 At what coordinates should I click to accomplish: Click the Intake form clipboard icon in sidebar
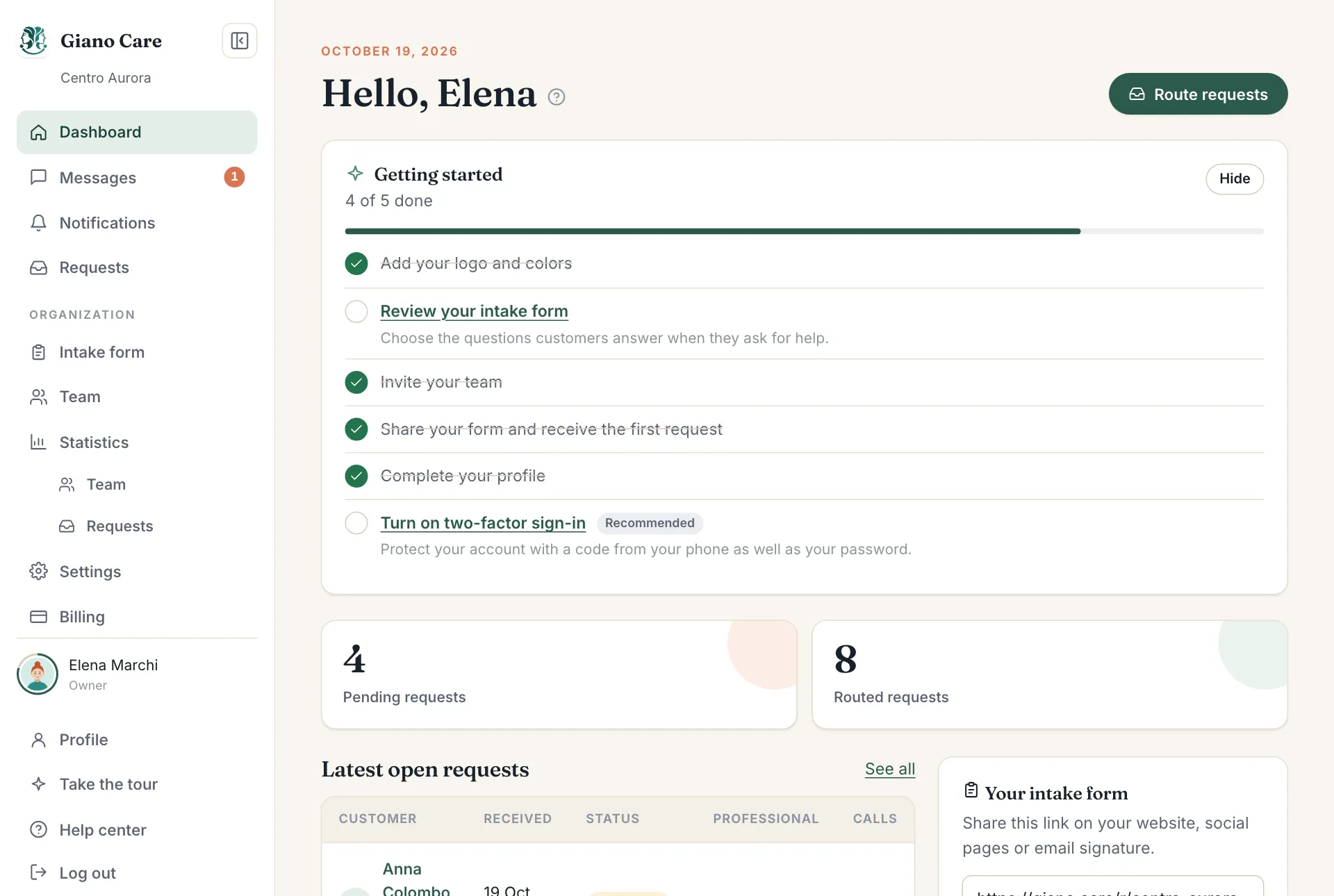[x=39, y=352]
